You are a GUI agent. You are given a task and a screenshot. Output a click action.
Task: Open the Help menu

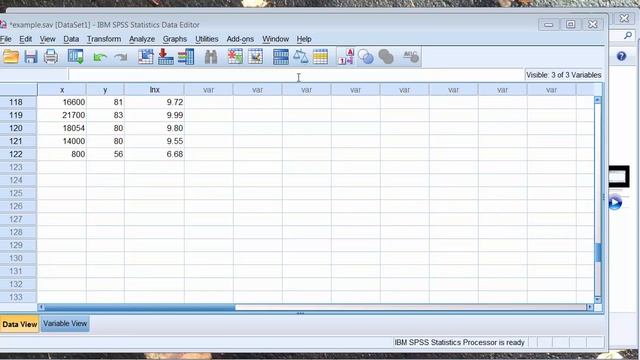[304, 39]
